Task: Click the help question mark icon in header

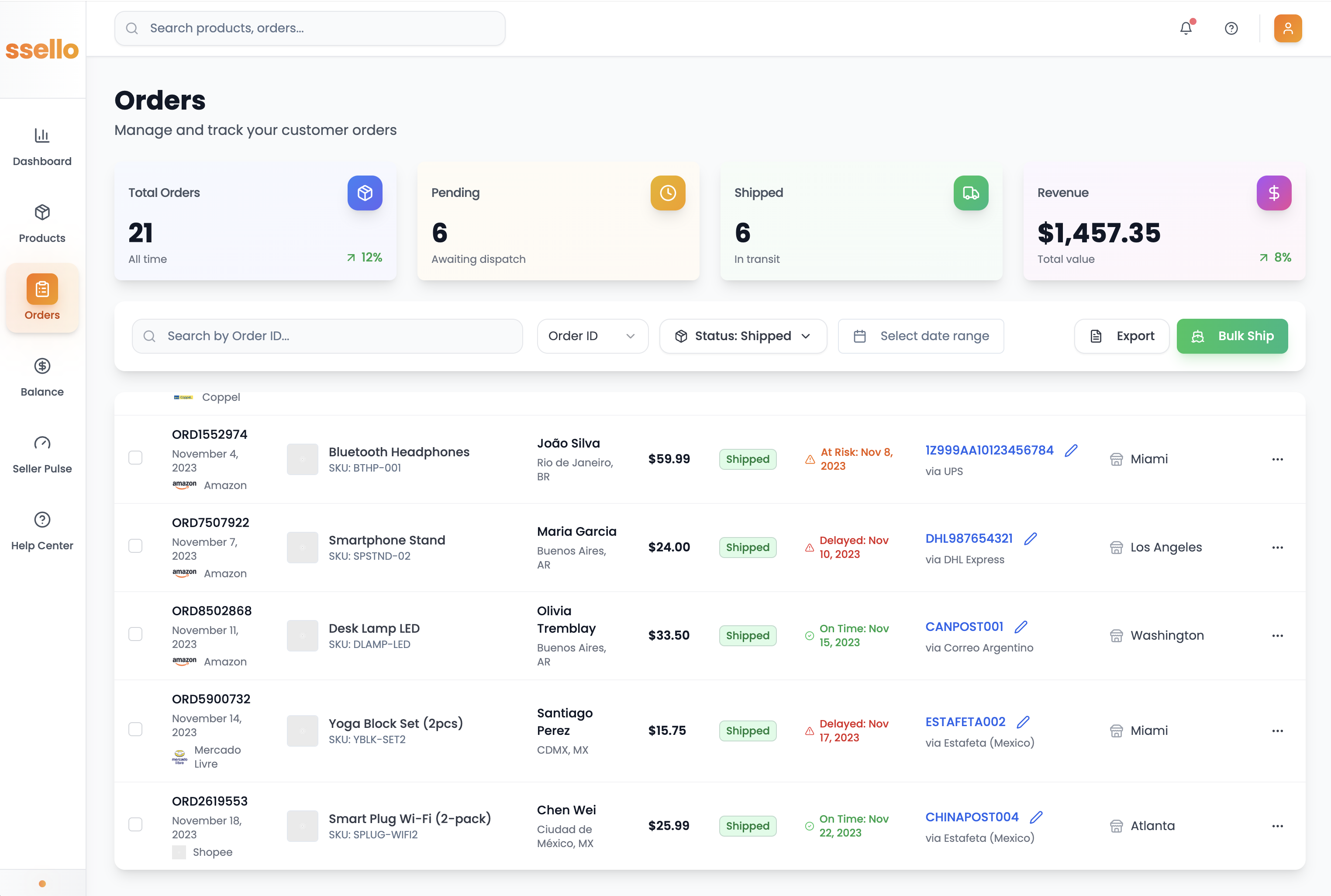Action: coord(1231,28)
